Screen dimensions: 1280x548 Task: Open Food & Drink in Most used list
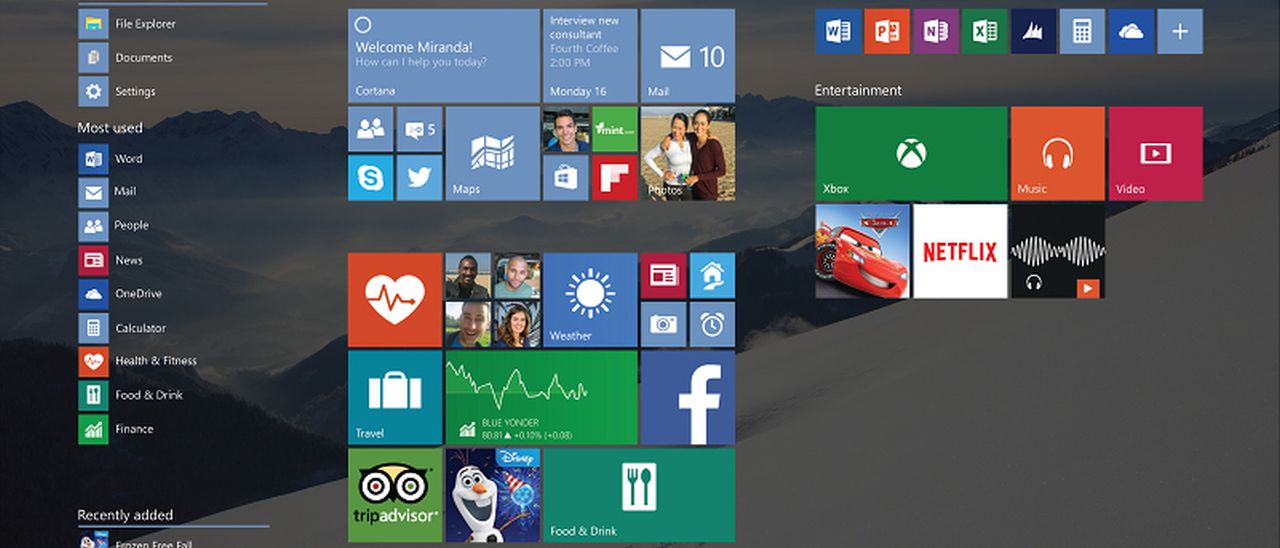[131, 395]
